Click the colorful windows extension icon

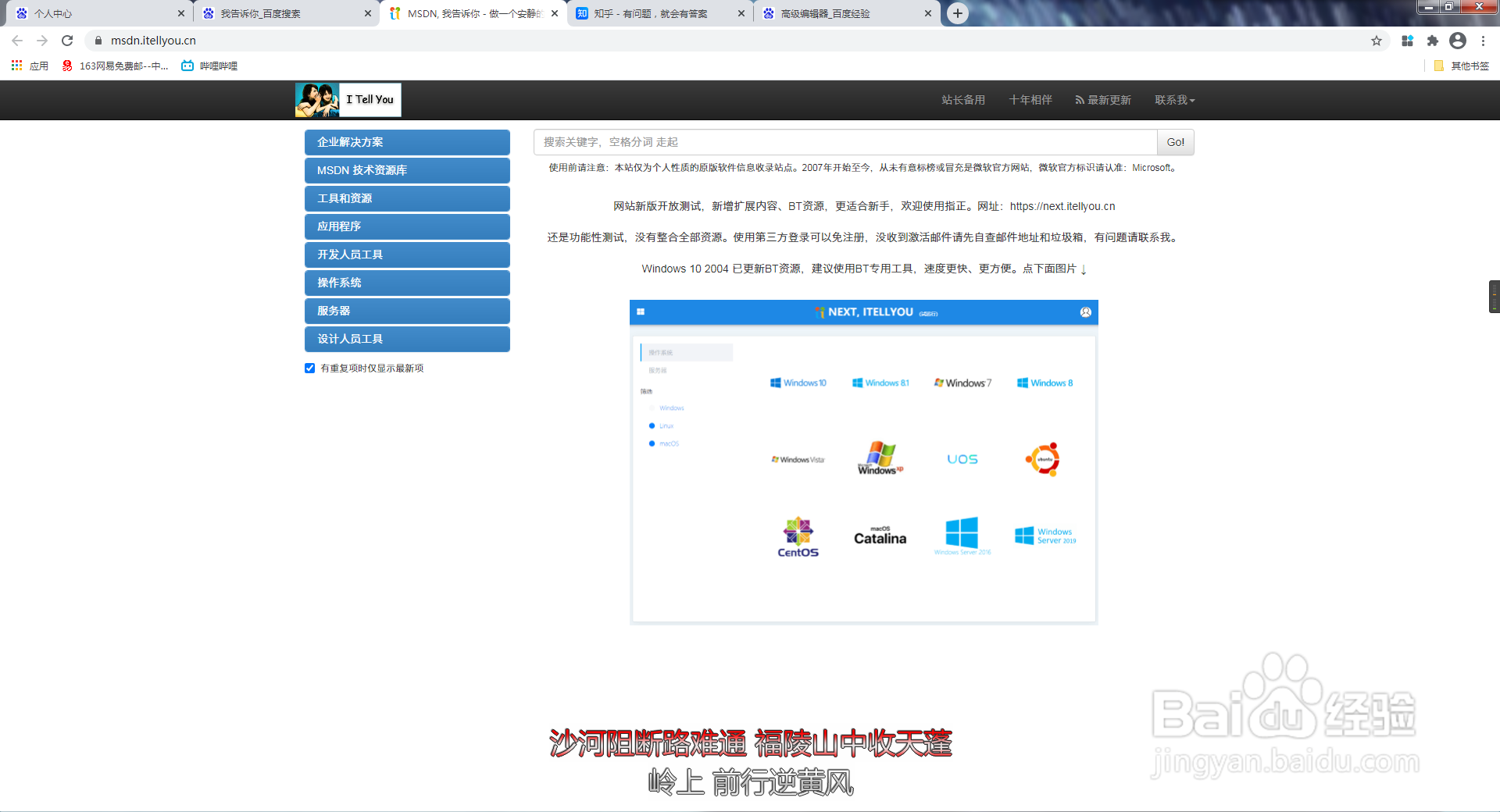1407,41
